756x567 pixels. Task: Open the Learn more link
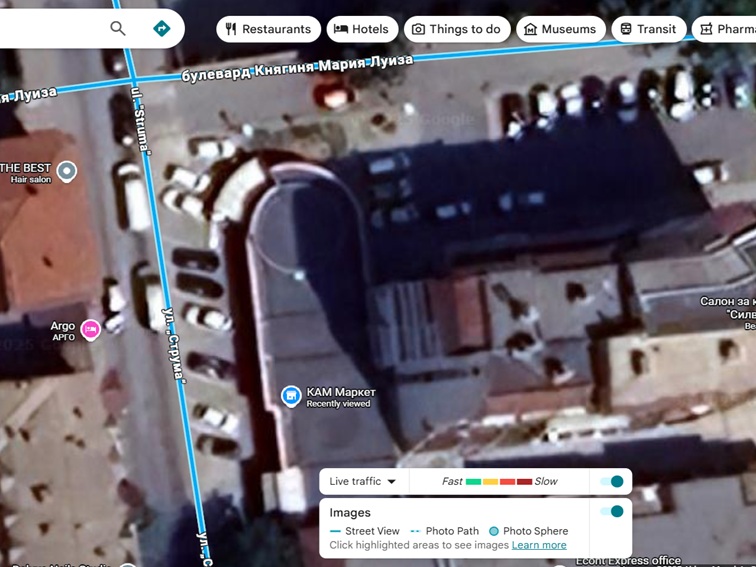[539, 545]
